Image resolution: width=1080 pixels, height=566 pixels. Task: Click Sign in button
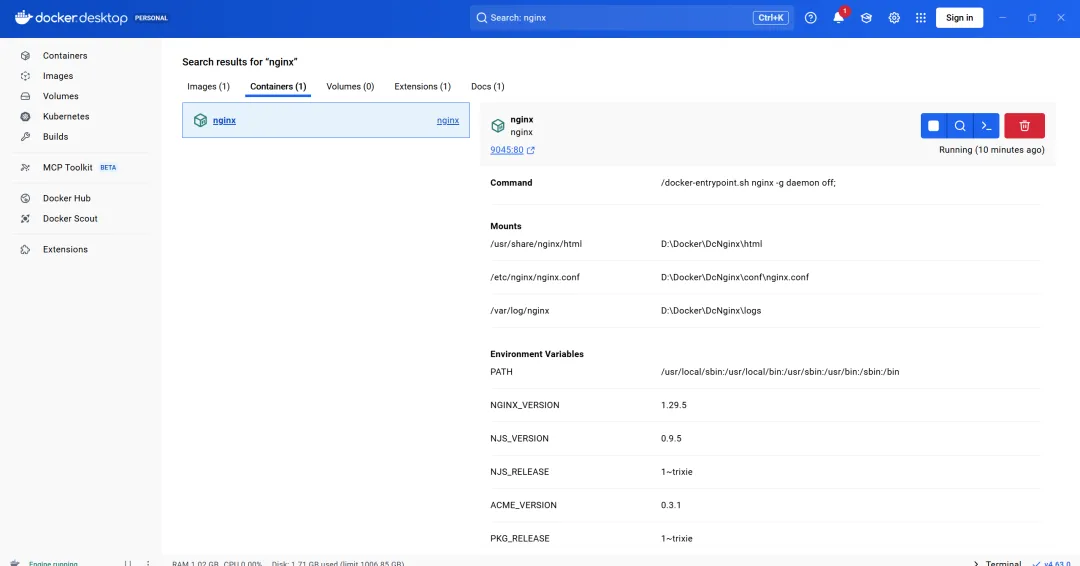959,18
